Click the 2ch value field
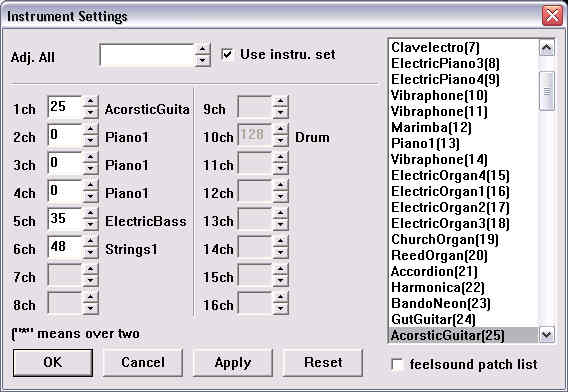Screen dimensions: 568x392 (x=65, y=135)
